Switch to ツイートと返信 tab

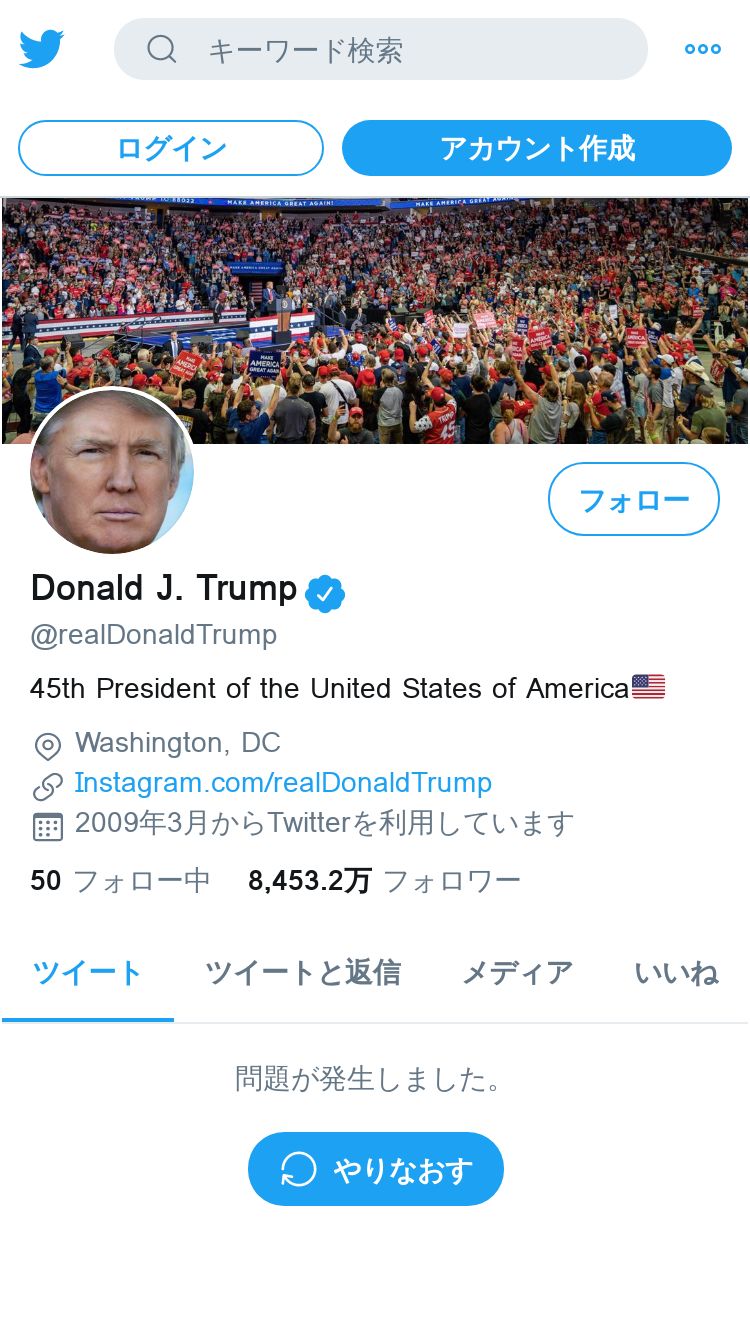click(x=303, y=973)
